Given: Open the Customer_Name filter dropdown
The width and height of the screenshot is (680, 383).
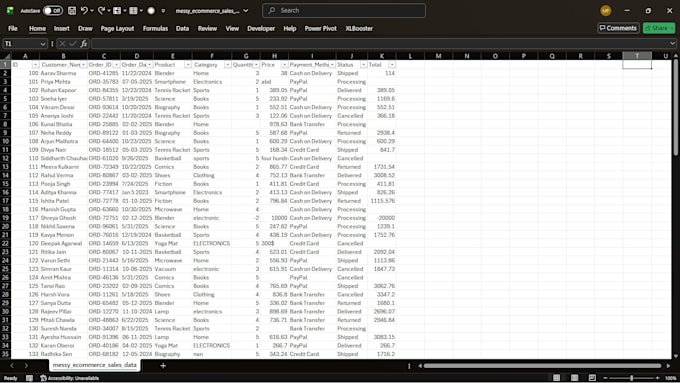Looking at the screenshot, I should [83, 65].
